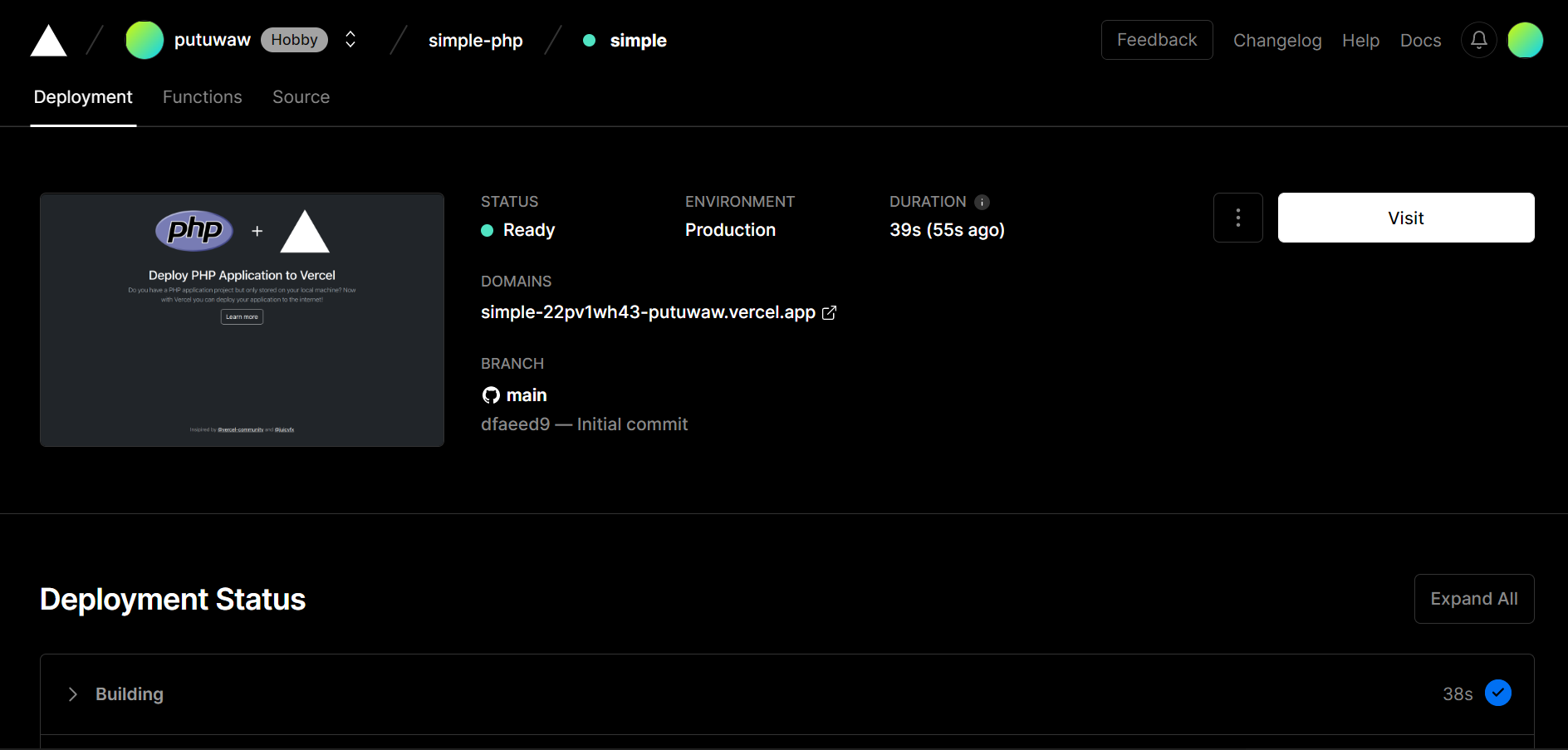Open the Docs link
This screenshot has width=1568, height=750.
coord(1420,40)
